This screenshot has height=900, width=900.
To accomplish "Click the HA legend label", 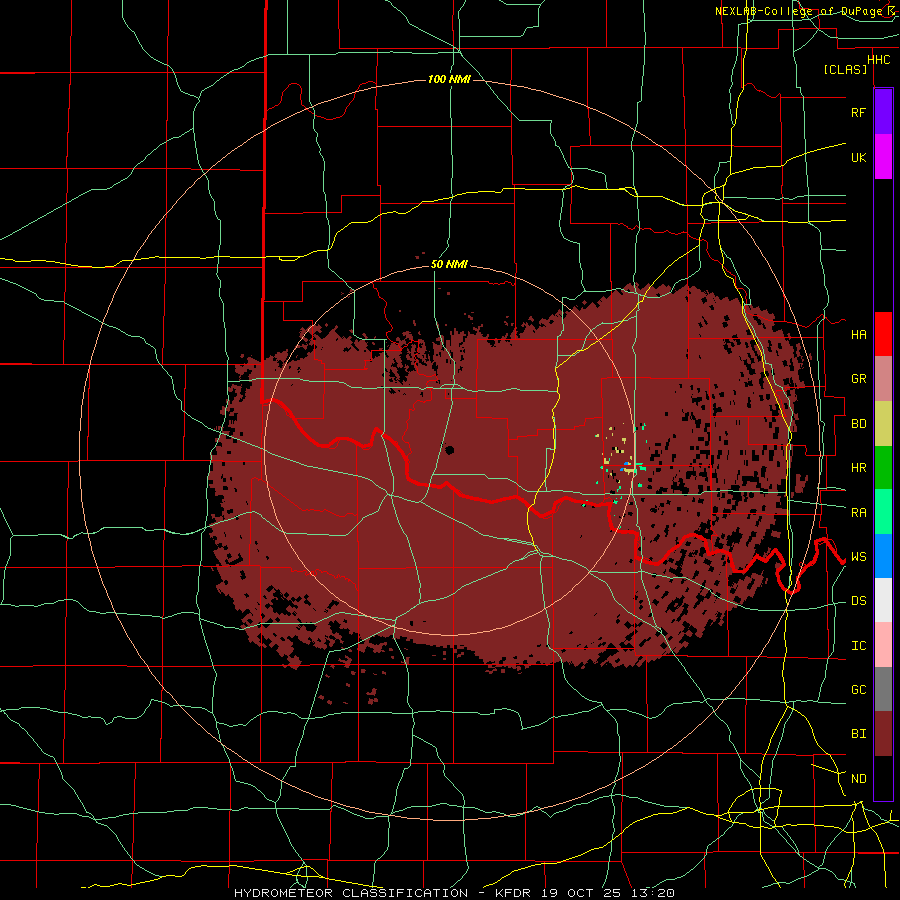I will pyautogui.click(x=858, y=334).
